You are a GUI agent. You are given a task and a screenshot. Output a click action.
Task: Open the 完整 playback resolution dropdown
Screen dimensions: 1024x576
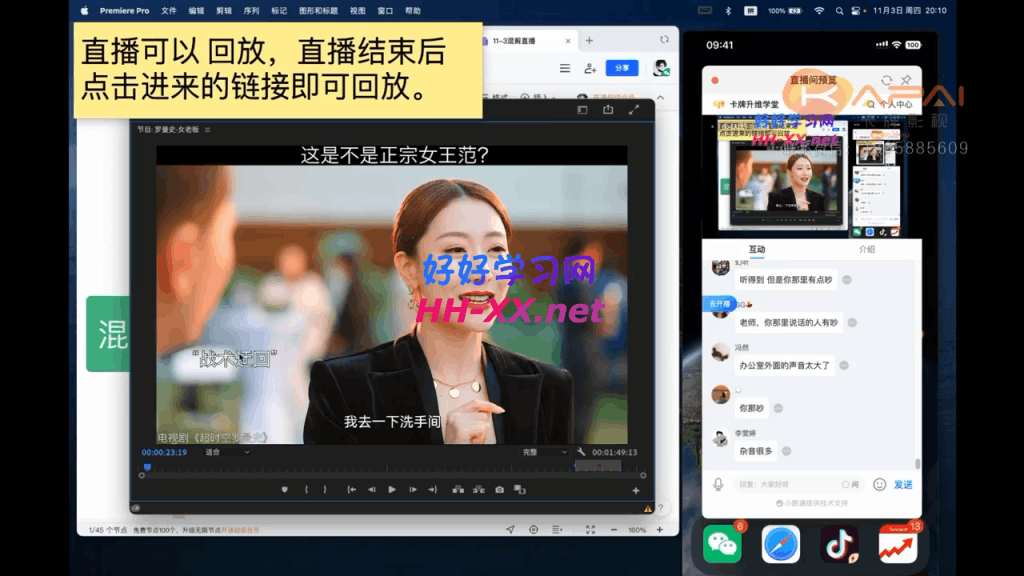click(545, 452)
